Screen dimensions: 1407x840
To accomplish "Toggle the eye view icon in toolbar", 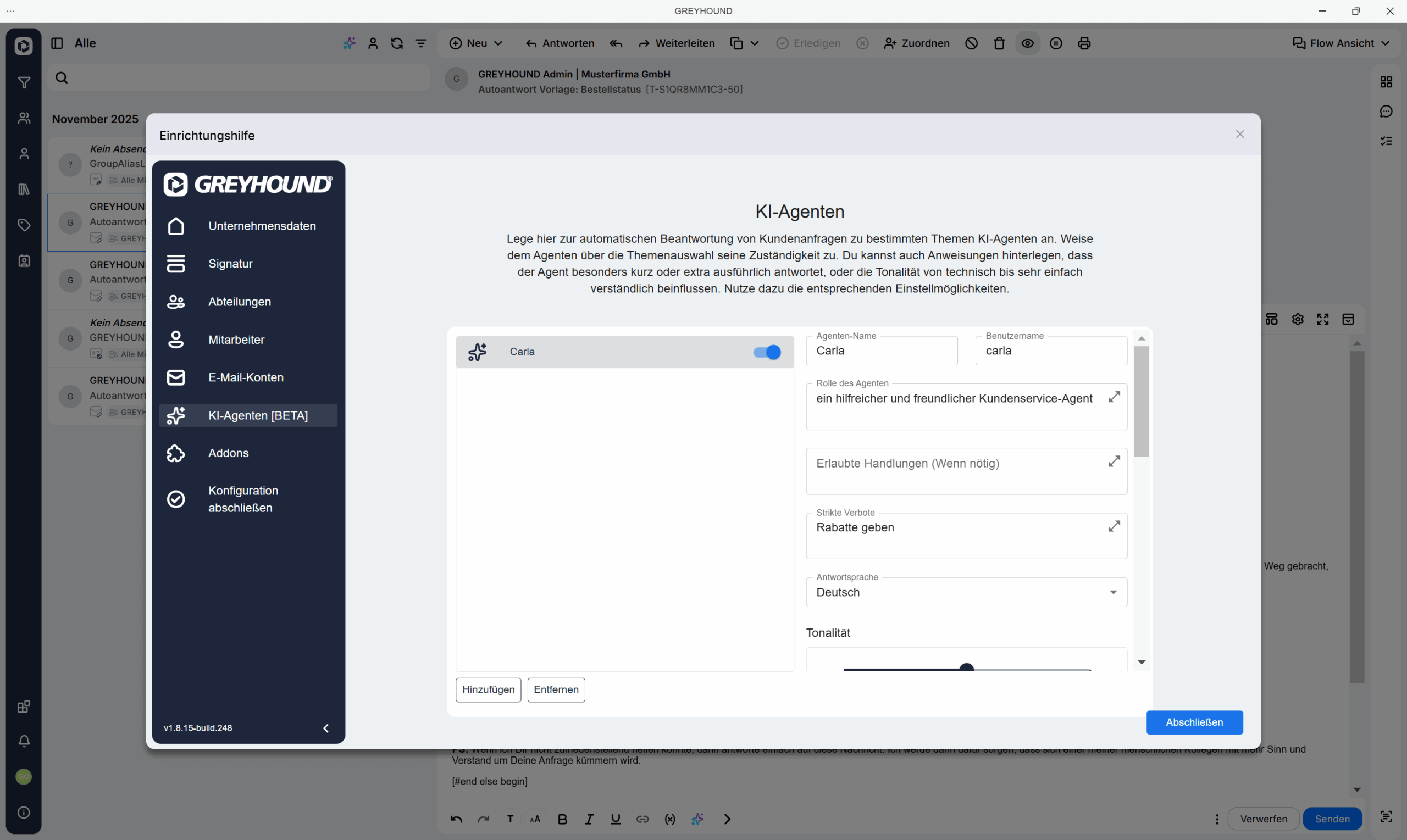I will tap(1027, 43).
